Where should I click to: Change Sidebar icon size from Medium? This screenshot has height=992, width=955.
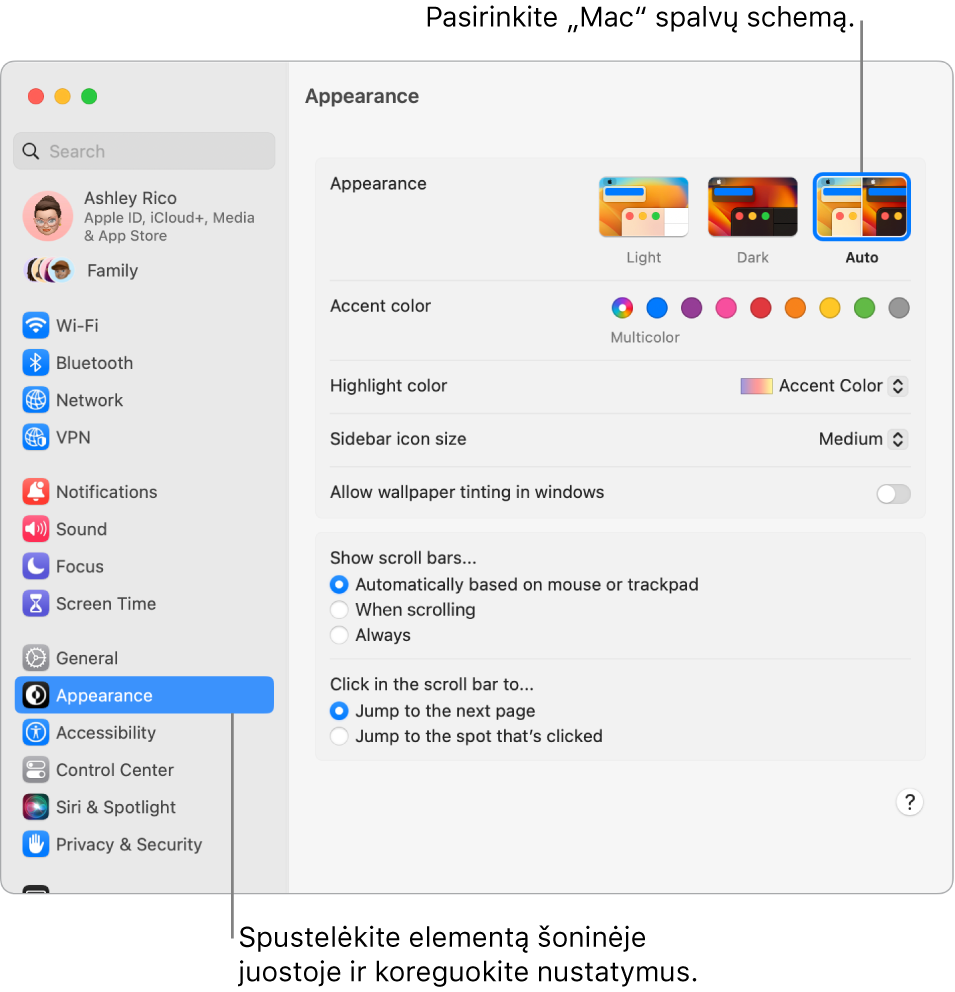[861, 438]
